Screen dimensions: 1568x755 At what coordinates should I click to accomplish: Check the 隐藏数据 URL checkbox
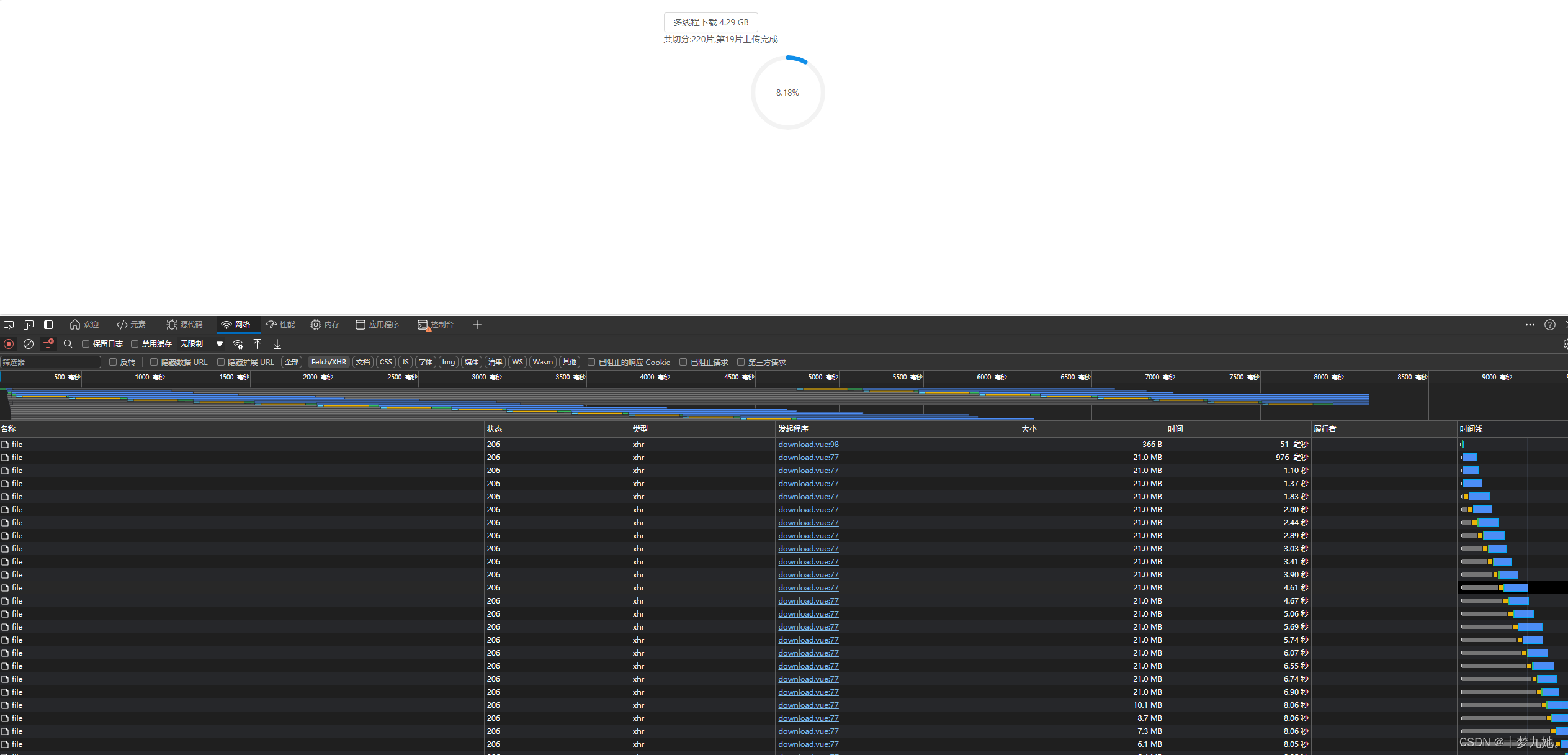coord(154,362)
